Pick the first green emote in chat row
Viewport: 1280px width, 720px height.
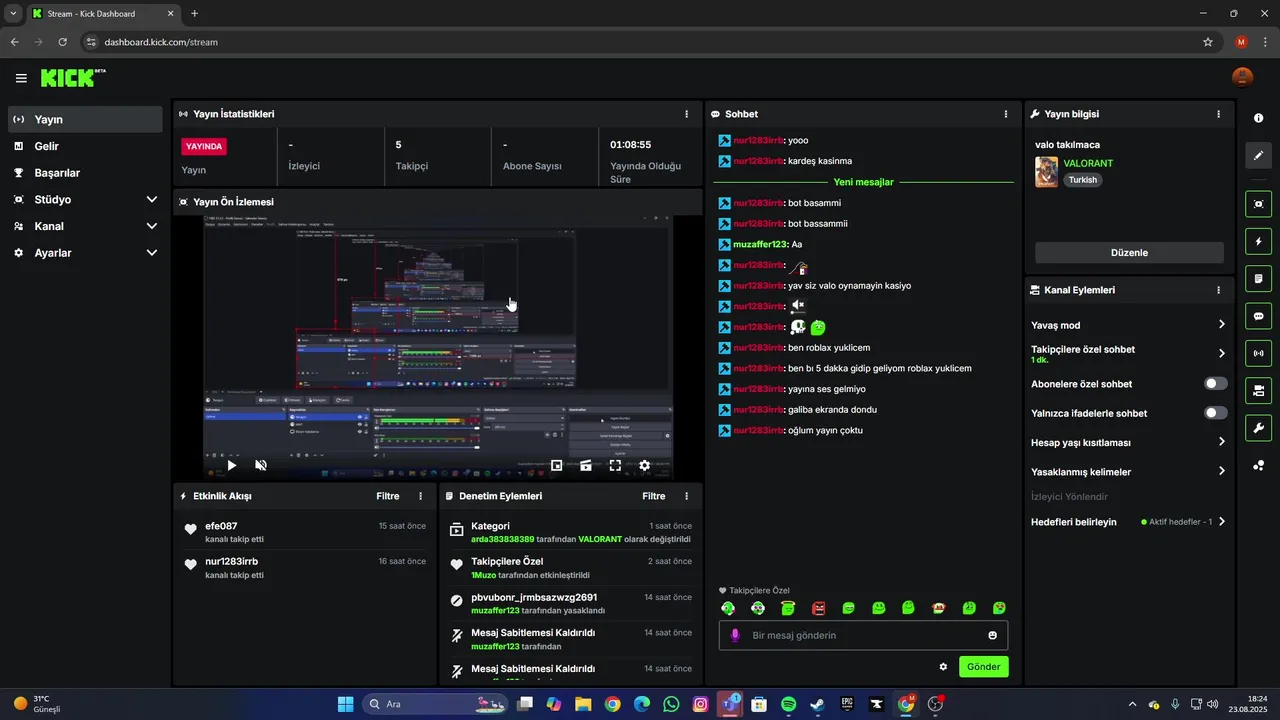(728, 608)
